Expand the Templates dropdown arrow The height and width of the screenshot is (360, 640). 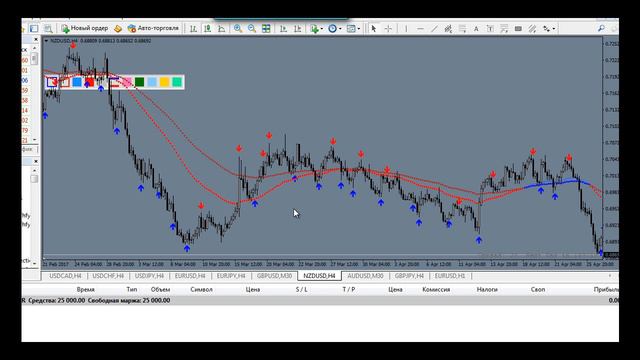[359, 29]
